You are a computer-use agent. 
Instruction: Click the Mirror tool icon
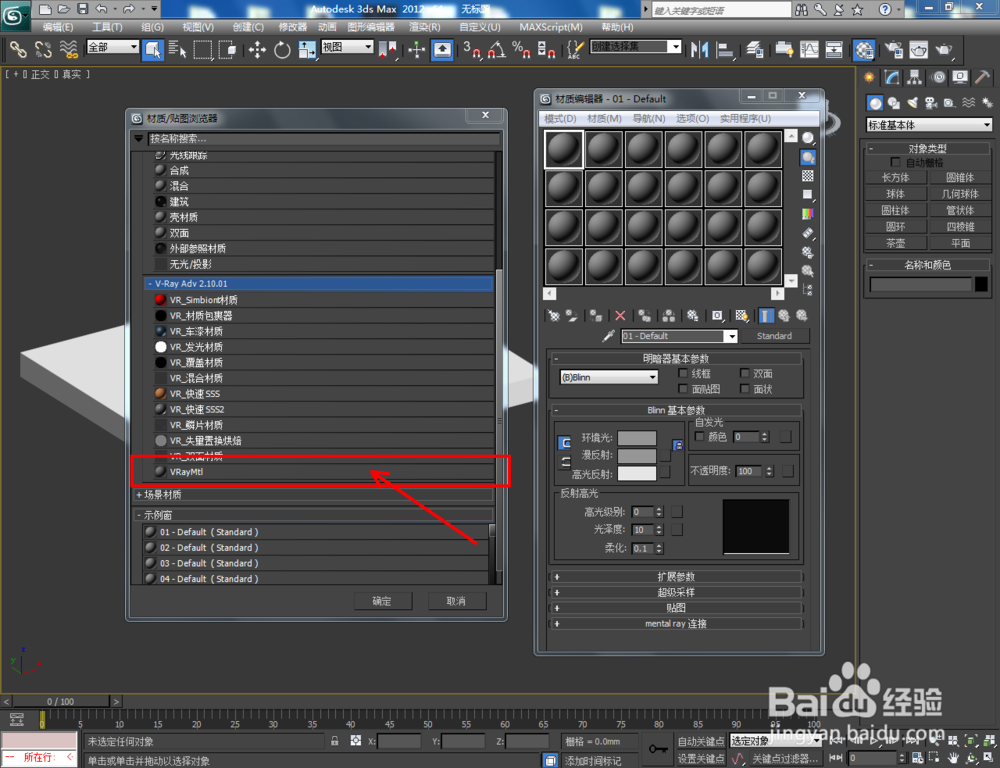click(700, 49)
